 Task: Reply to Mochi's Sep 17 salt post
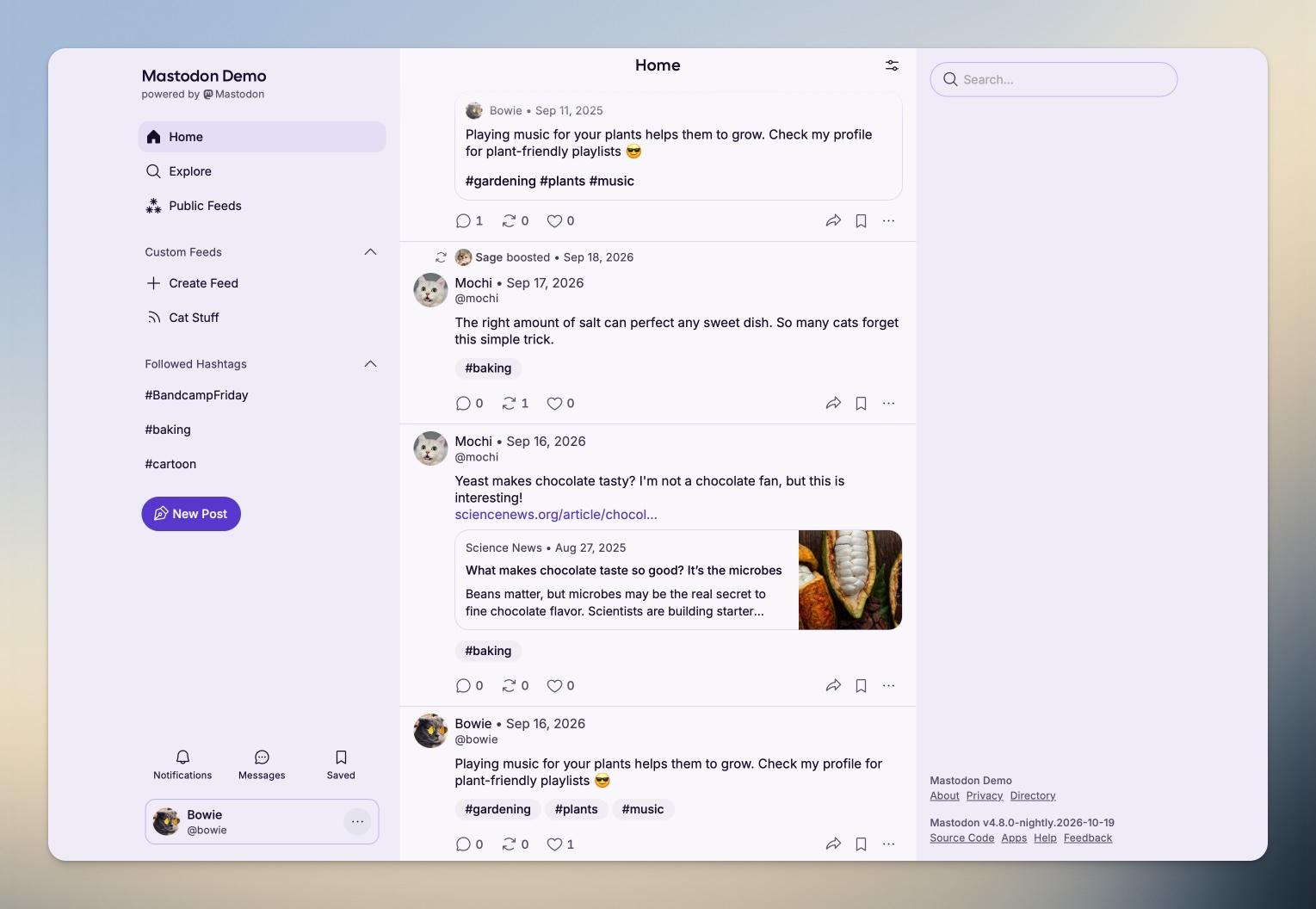click(469, 403)
